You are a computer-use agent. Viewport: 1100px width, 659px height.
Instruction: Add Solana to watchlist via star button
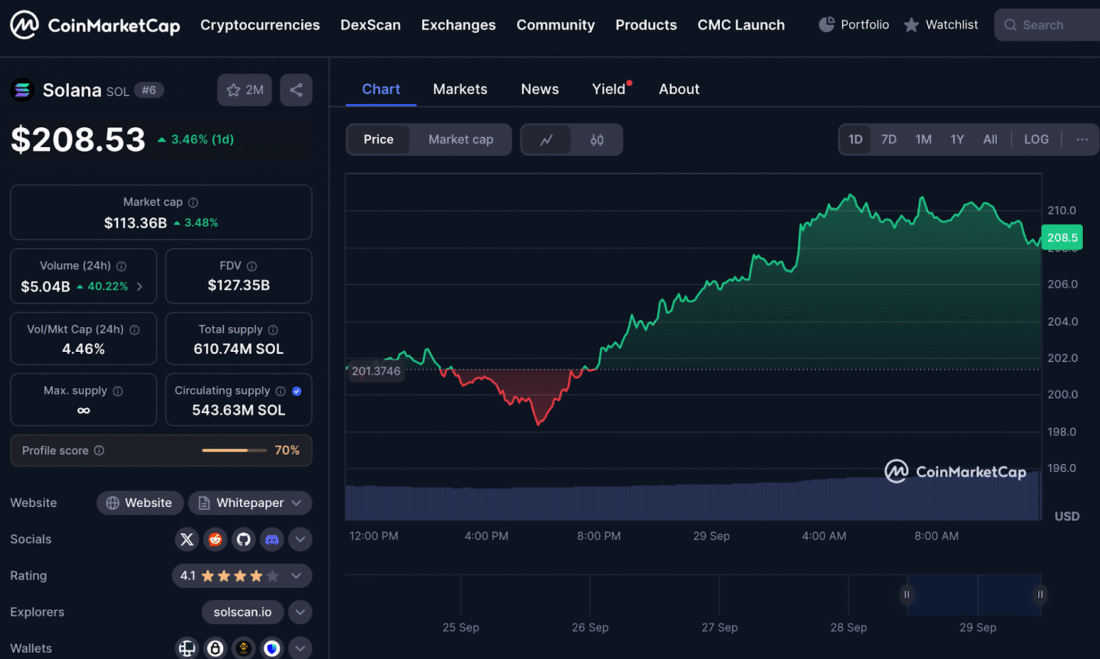[244, 90]
